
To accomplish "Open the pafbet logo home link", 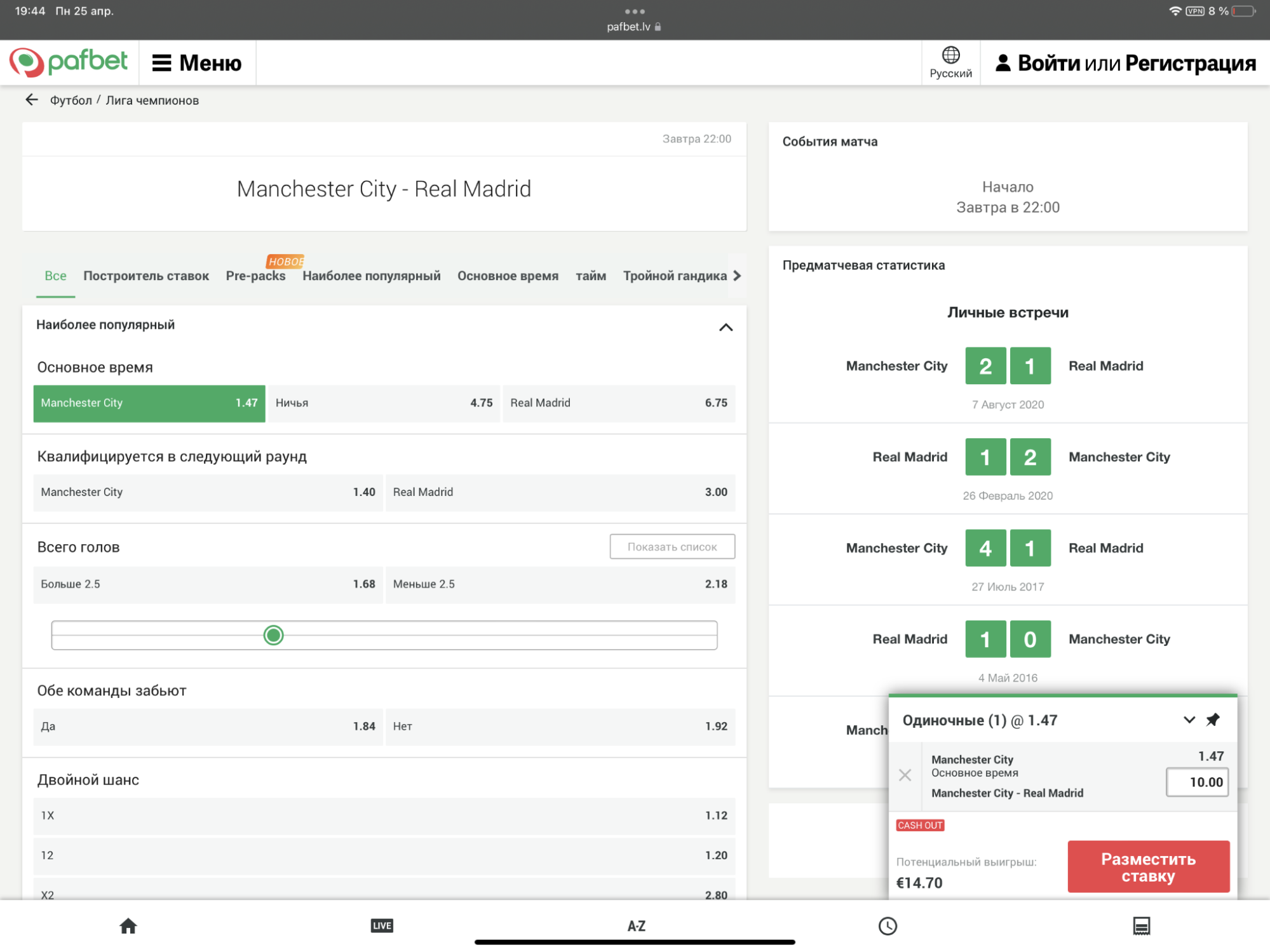I will pos(69,62).
